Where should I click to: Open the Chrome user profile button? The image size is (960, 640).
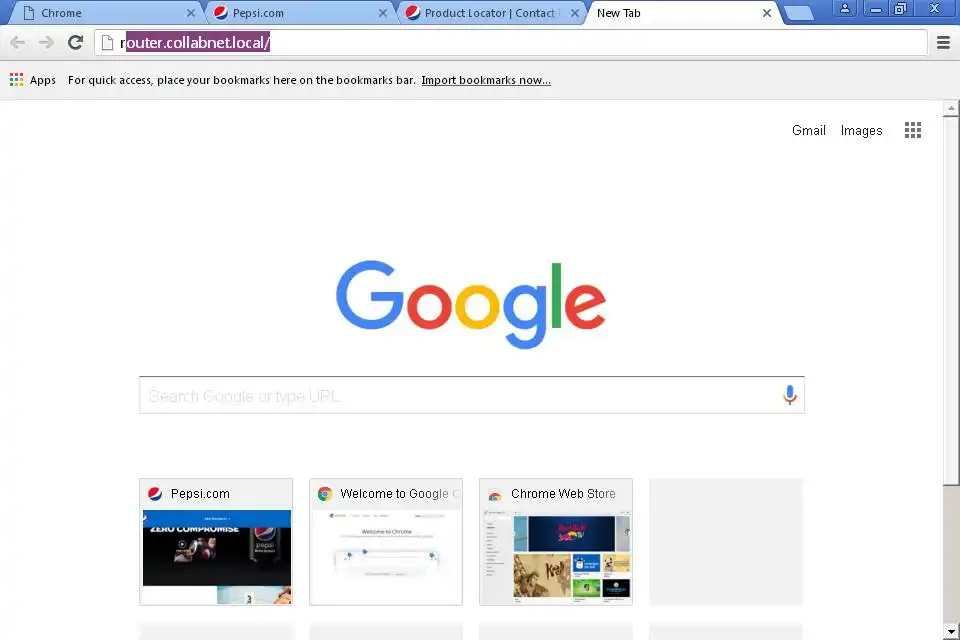point(845,8)
